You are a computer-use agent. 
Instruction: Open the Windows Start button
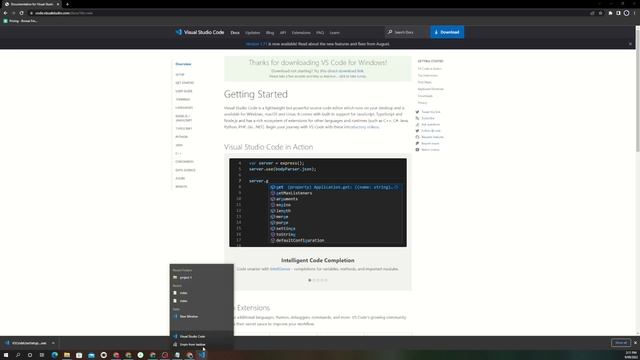(x=6, y=355)
